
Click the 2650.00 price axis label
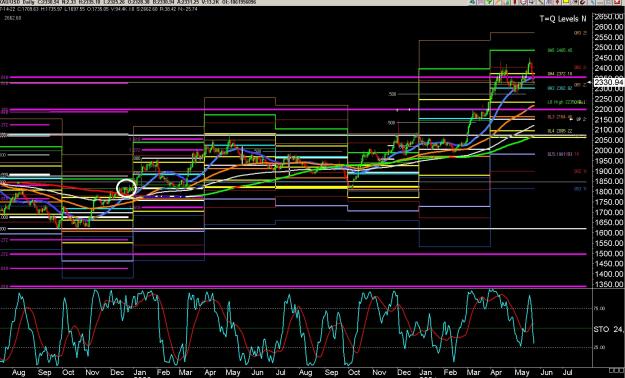pos(608,16)
